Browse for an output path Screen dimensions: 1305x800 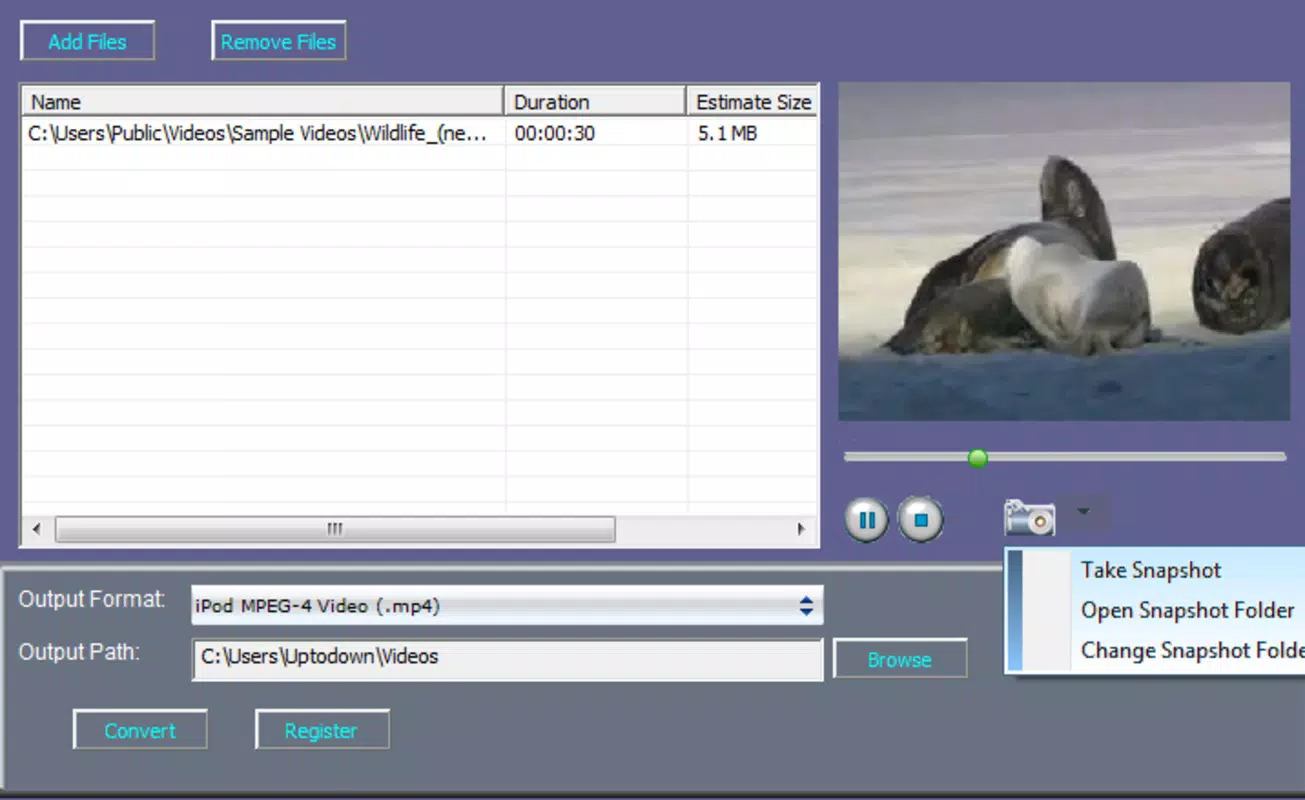pyautogui.click(x=900, y=659)
